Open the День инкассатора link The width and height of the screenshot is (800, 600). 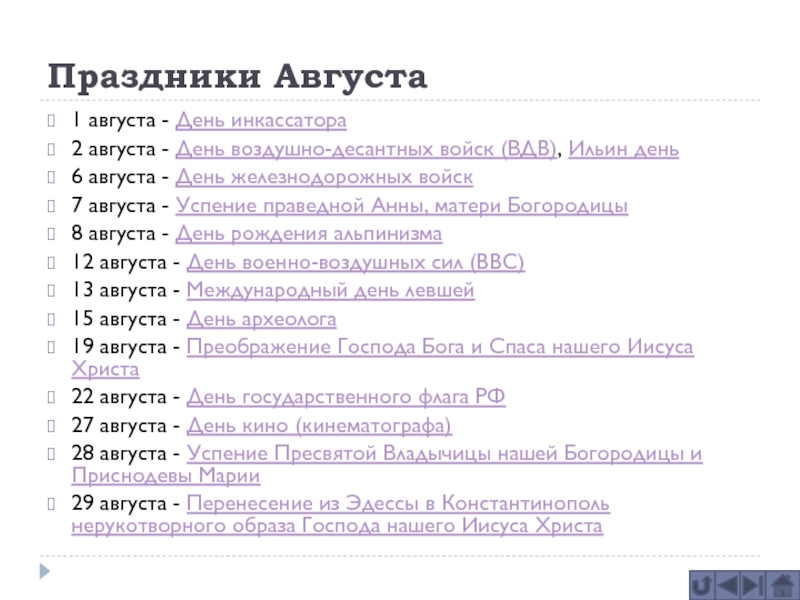point(261,121)
